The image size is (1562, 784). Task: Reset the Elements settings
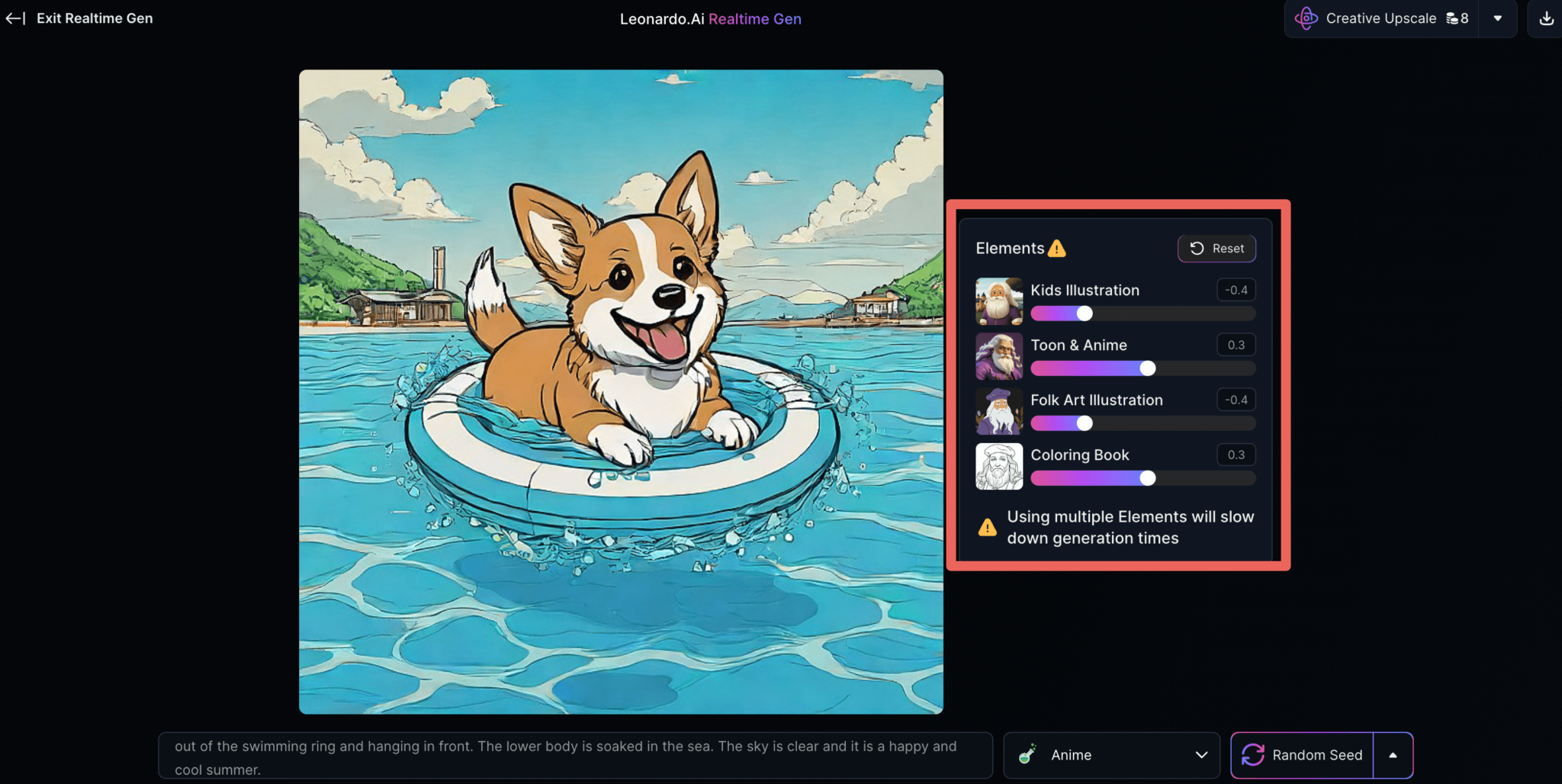(1216, 249)
